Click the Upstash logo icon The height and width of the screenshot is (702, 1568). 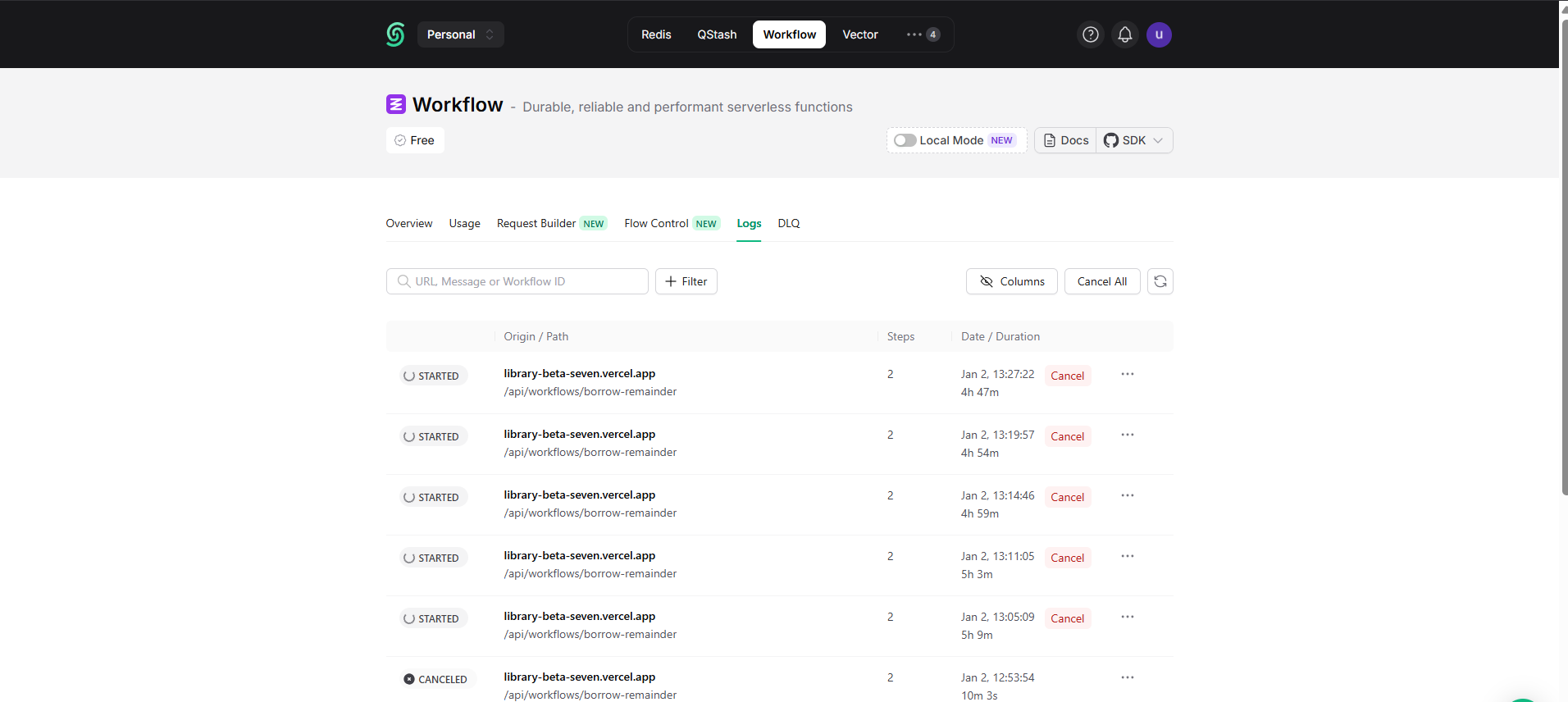click(x=395, y=34)
